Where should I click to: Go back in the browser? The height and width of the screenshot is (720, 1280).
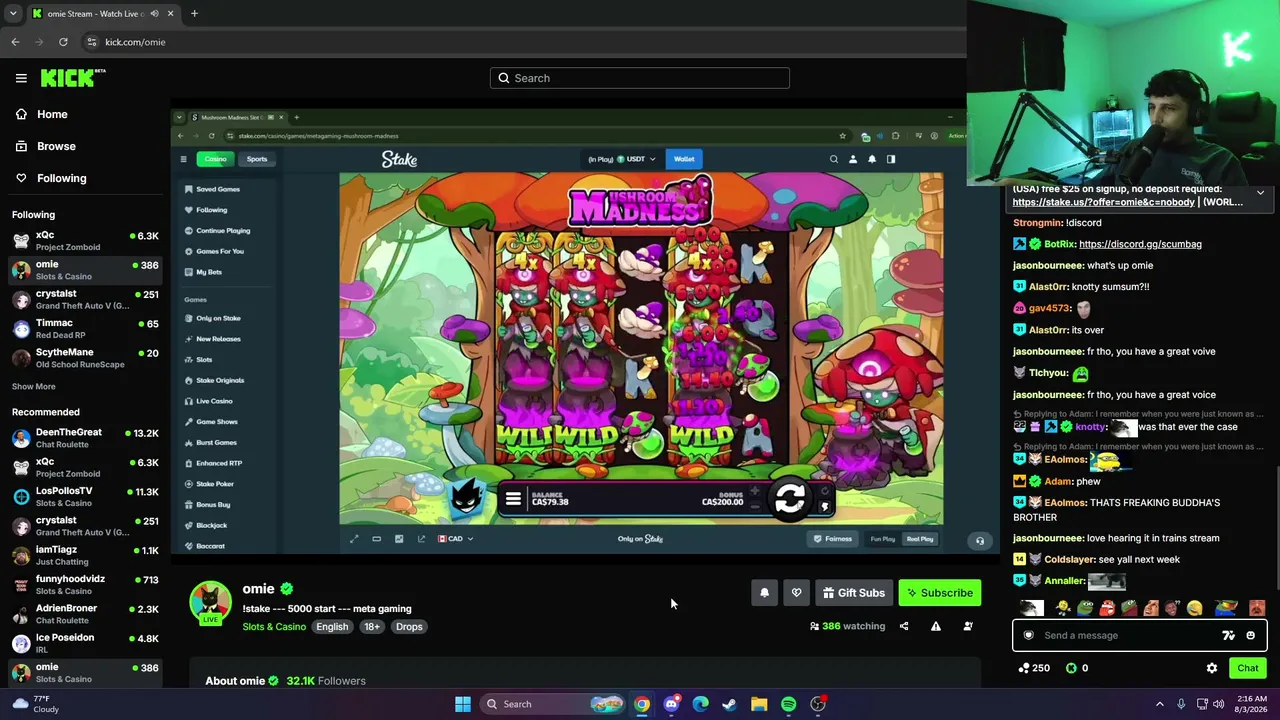[15, 42]
